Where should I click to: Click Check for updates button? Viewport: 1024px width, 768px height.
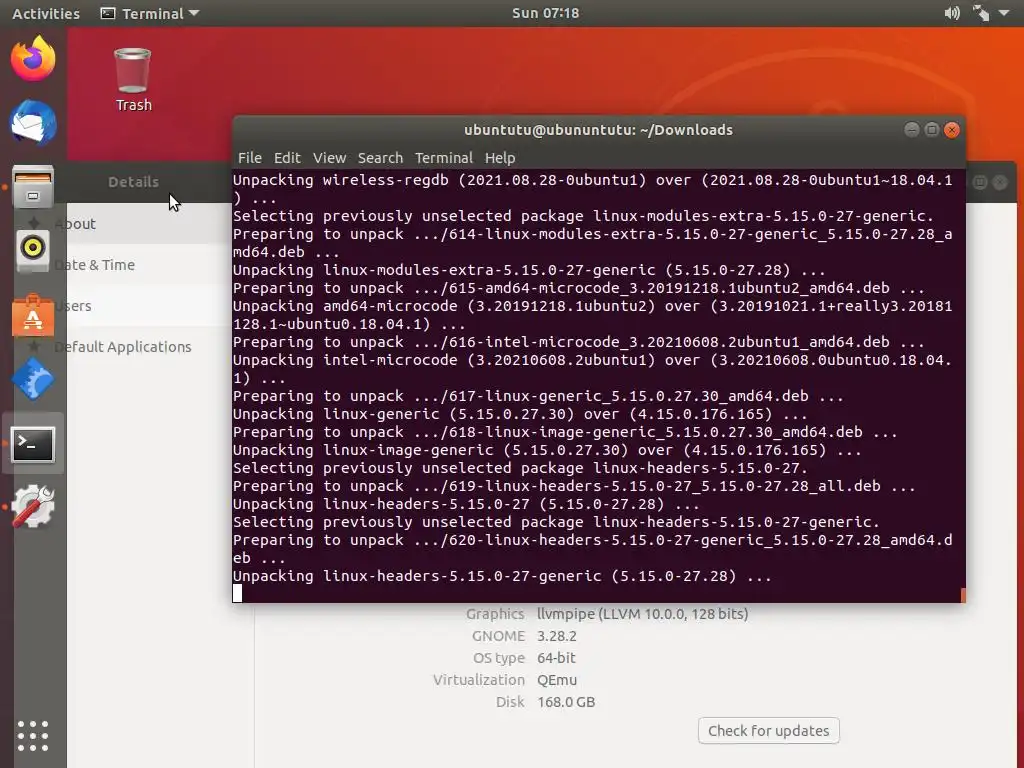(769, 731)
